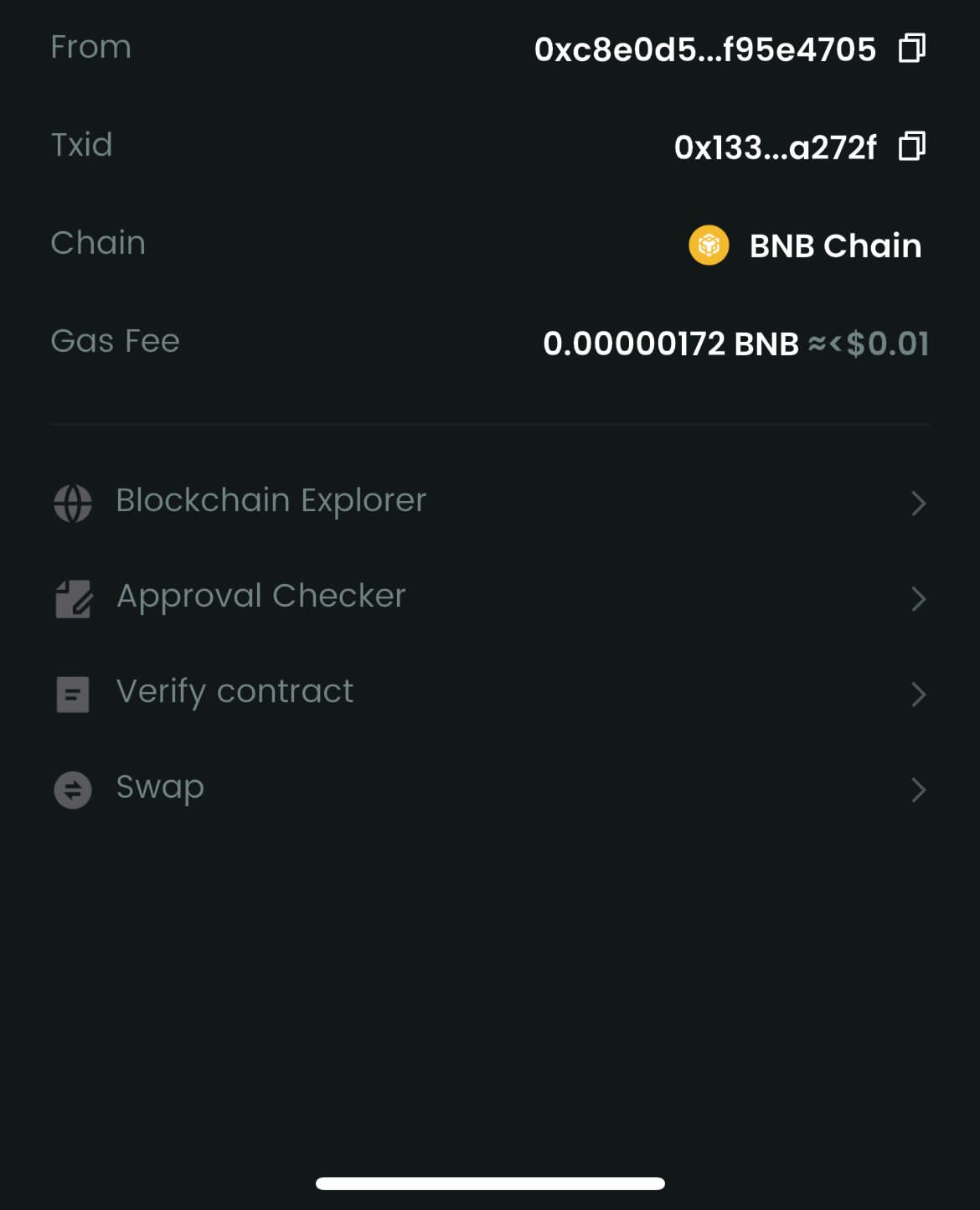This screenshot has width=980, height=1210.
Task: Click the Verify contract document icon
Action: pyautogui.click(x=73, y=694)
